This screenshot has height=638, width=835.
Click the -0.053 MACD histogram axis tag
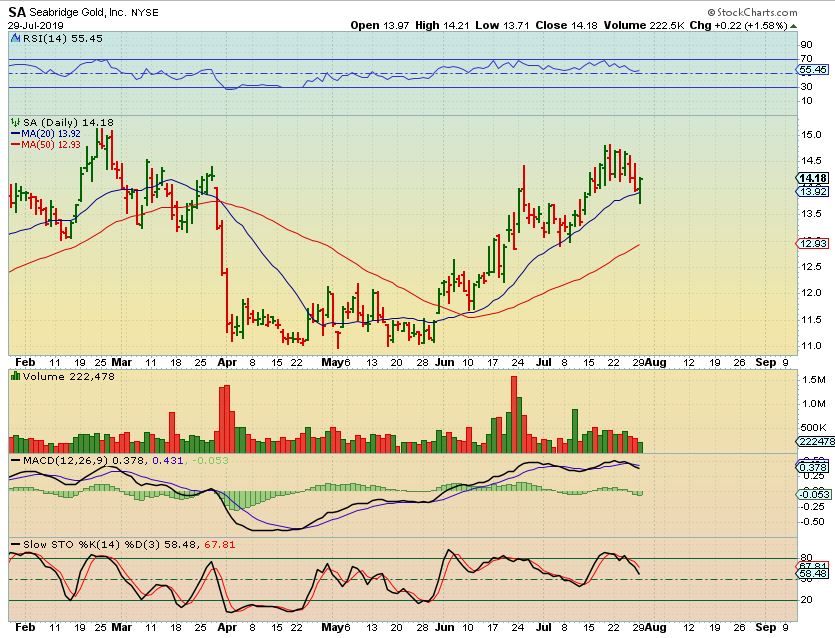click(x=814, y=495)
